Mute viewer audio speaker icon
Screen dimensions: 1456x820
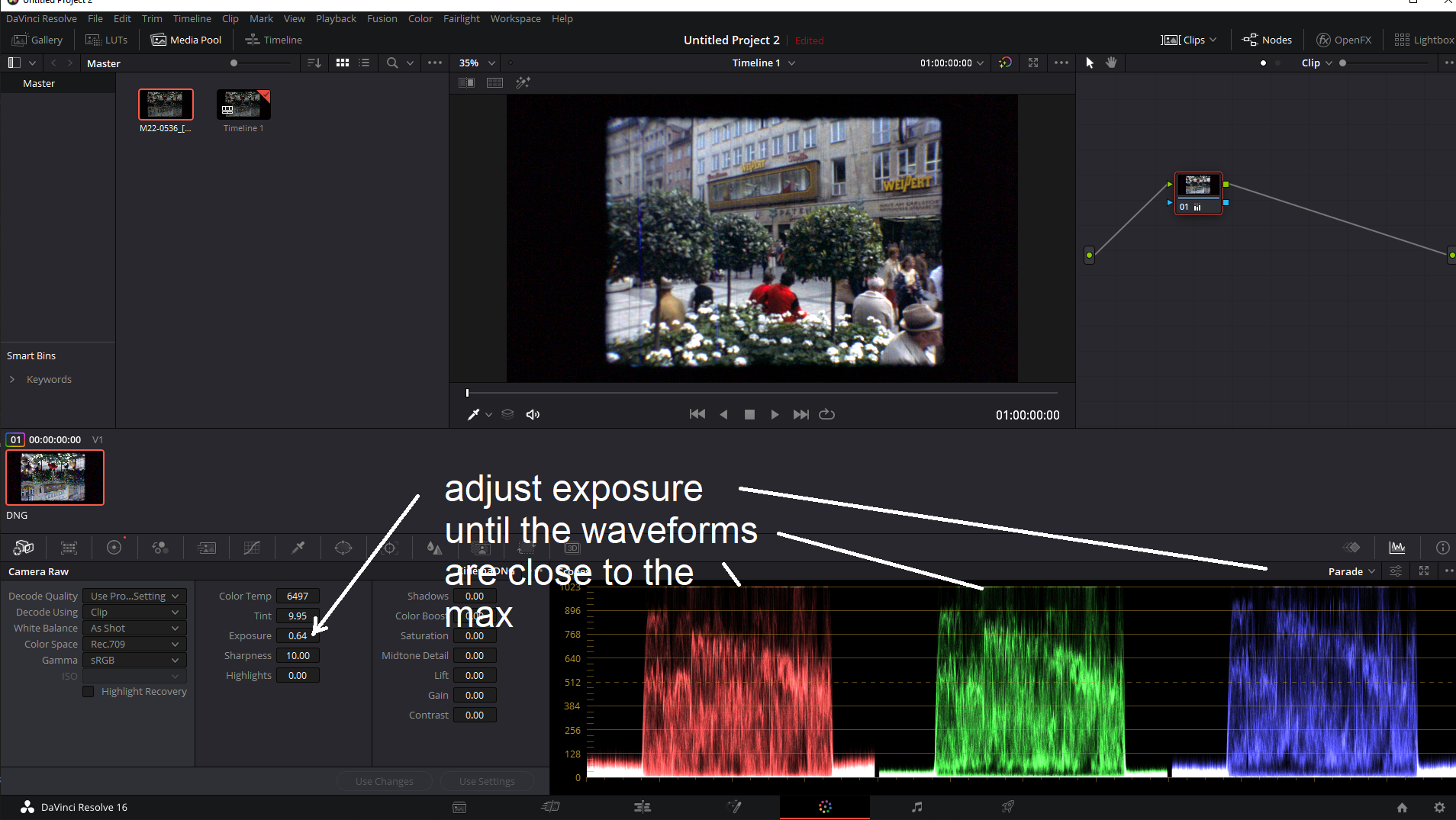tap(533, 414)
